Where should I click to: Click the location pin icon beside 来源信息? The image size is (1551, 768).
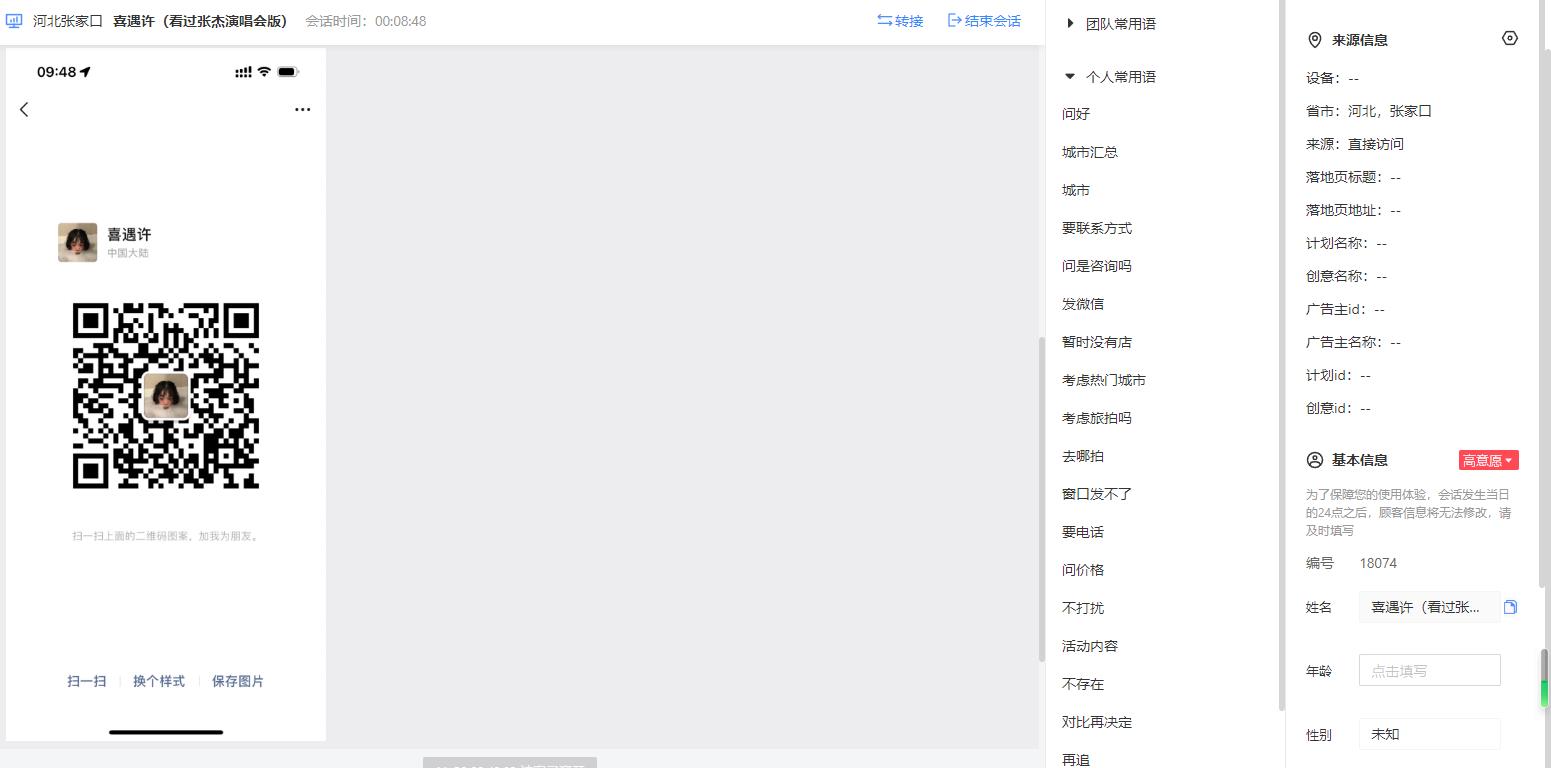(1315, 40)
